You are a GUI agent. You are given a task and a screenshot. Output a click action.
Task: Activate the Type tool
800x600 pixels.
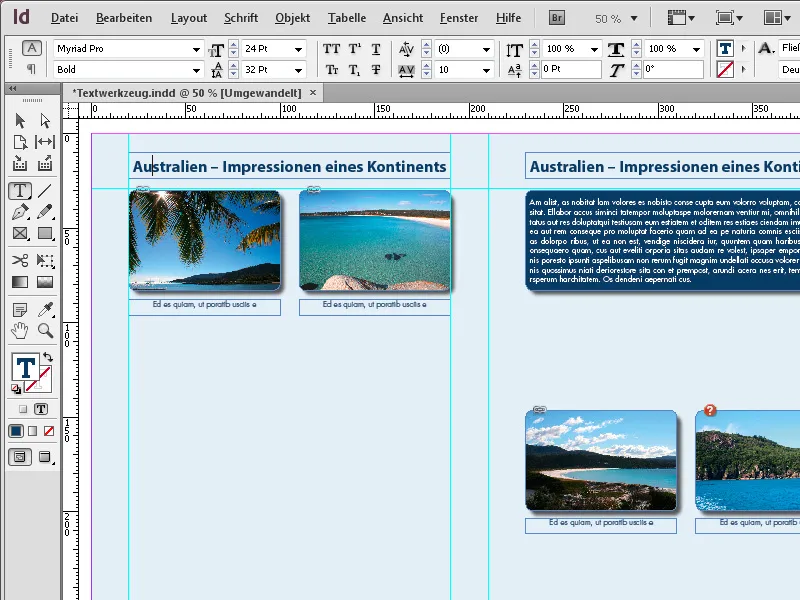(20, 191)
